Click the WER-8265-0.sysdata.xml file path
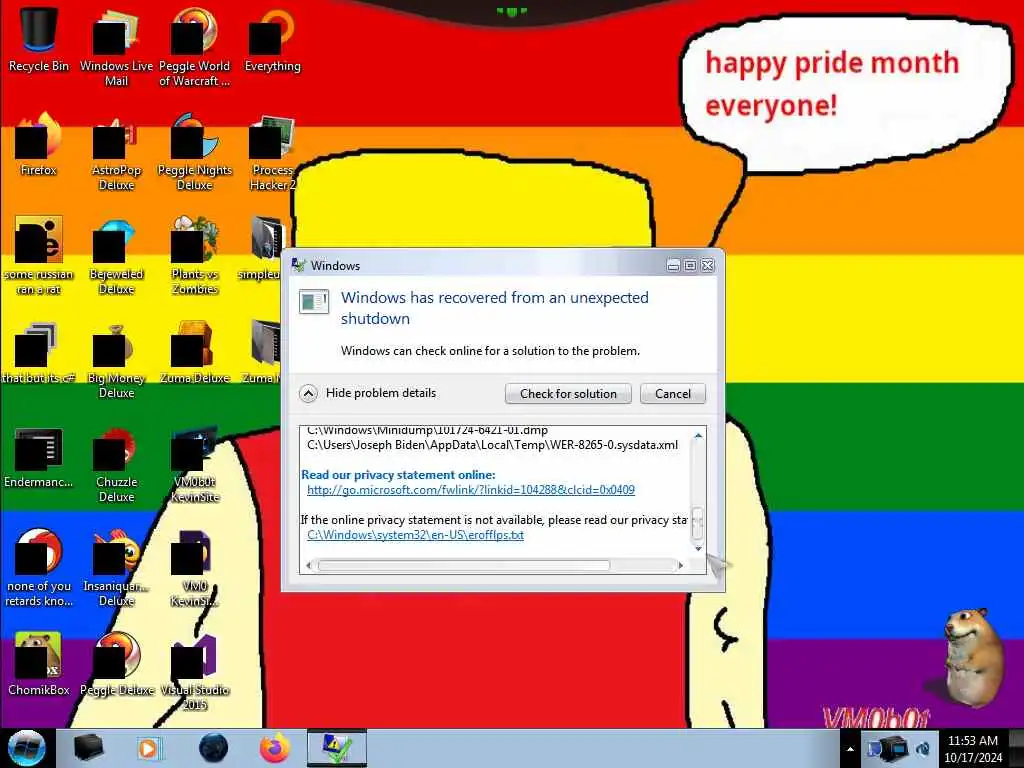 (x=492, y=445)
